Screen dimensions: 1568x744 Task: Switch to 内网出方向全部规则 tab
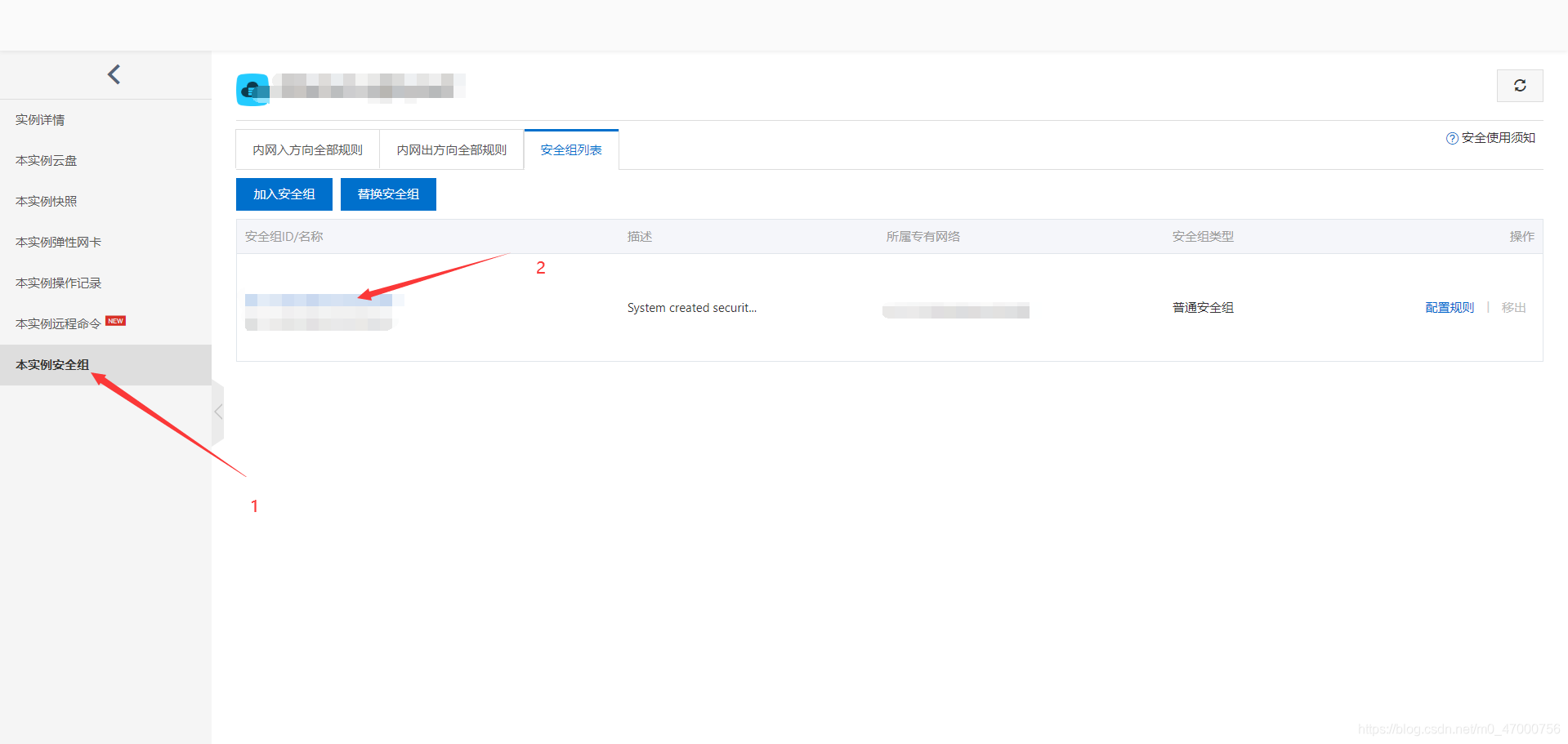point(452,149)
